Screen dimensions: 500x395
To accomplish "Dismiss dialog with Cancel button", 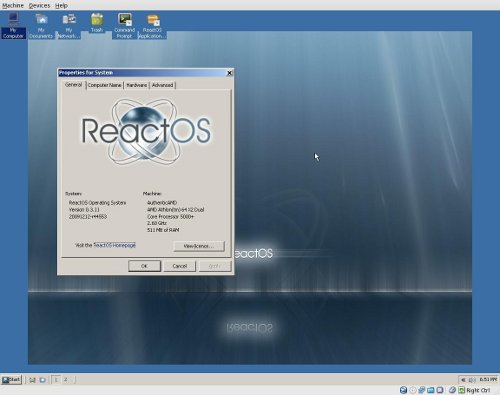I will [180, 266].
